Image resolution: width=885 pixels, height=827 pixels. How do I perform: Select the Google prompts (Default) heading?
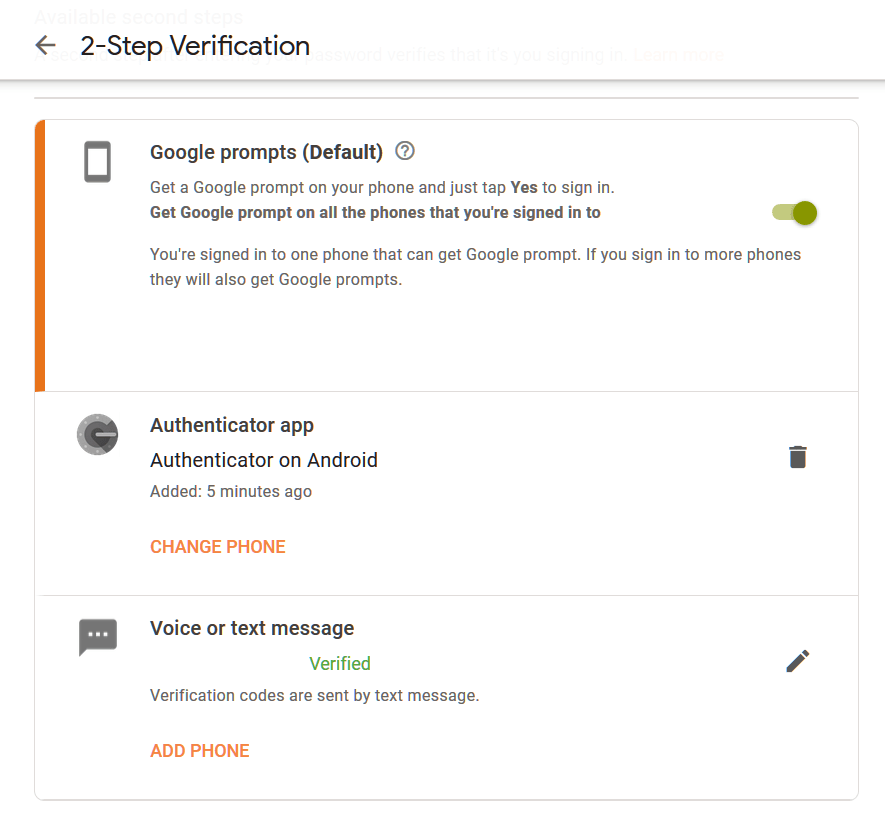pyautogui.click(x=266, y=152)
